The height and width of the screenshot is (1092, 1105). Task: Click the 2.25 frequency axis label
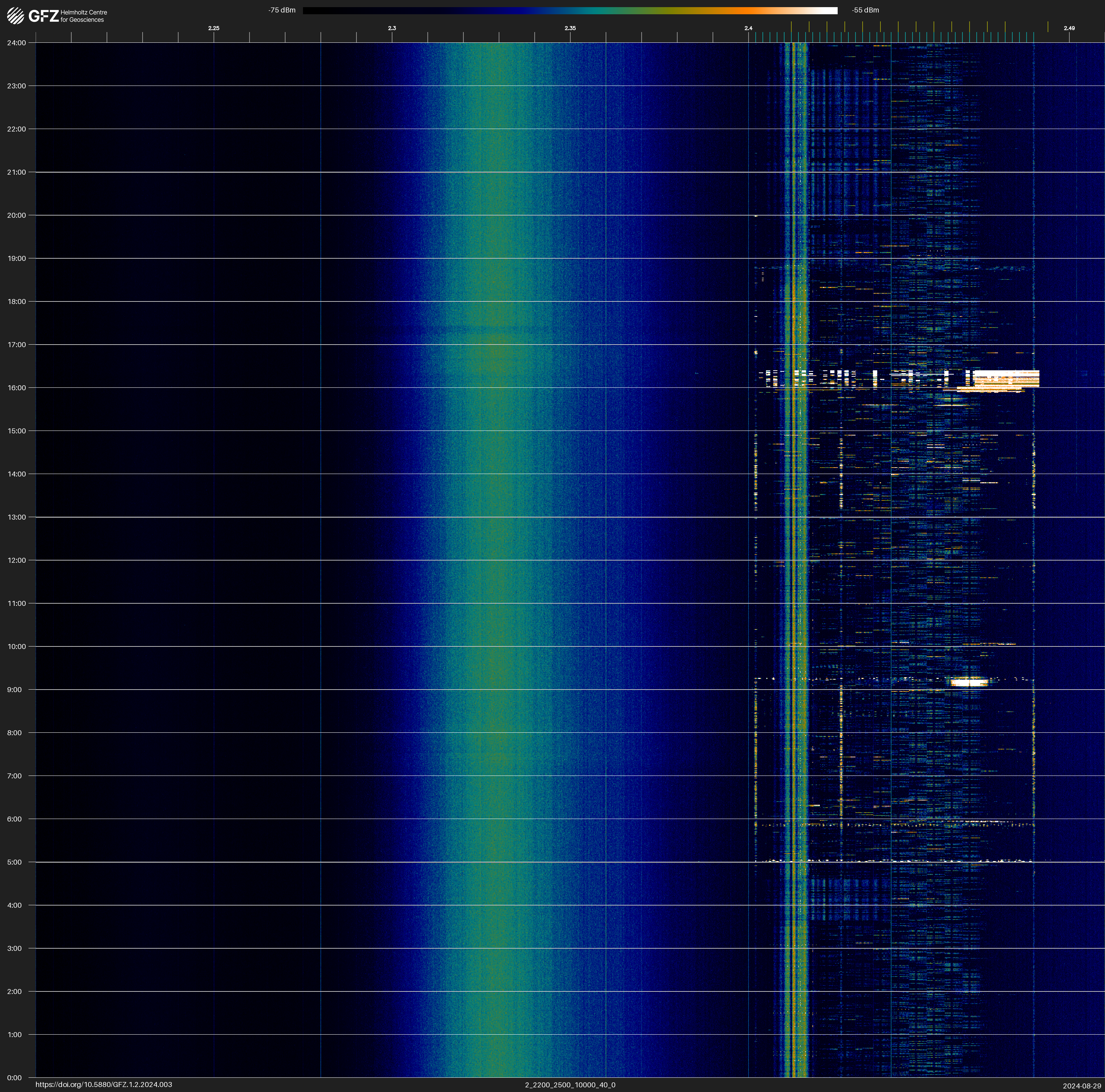click(213, 28)
